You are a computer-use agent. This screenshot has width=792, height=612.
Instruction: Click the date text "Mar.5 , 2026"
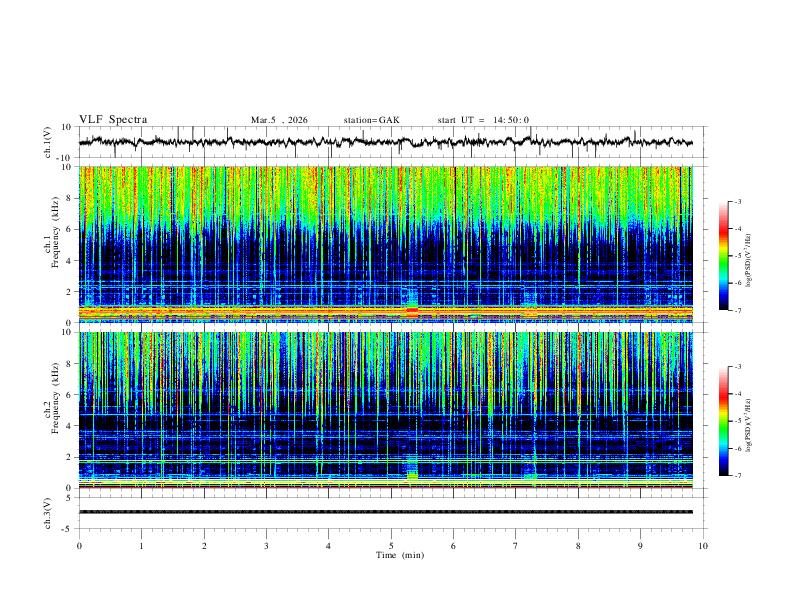[x=279, y=120]
